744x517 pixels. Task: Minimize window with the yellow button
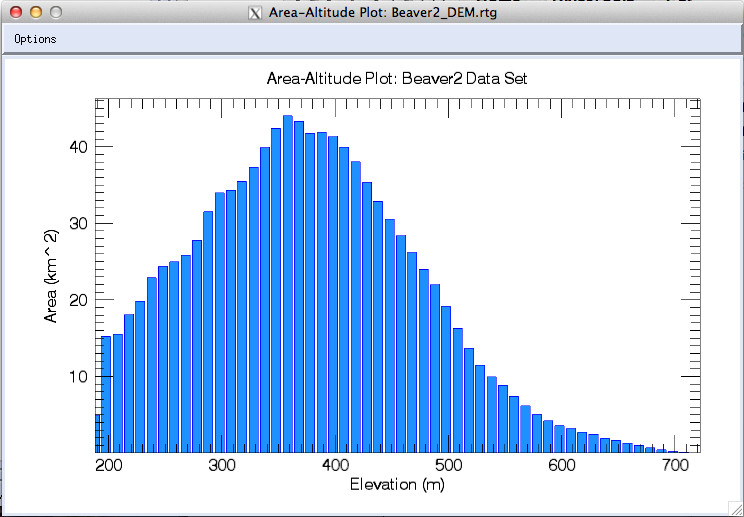(x=35, y=13)
